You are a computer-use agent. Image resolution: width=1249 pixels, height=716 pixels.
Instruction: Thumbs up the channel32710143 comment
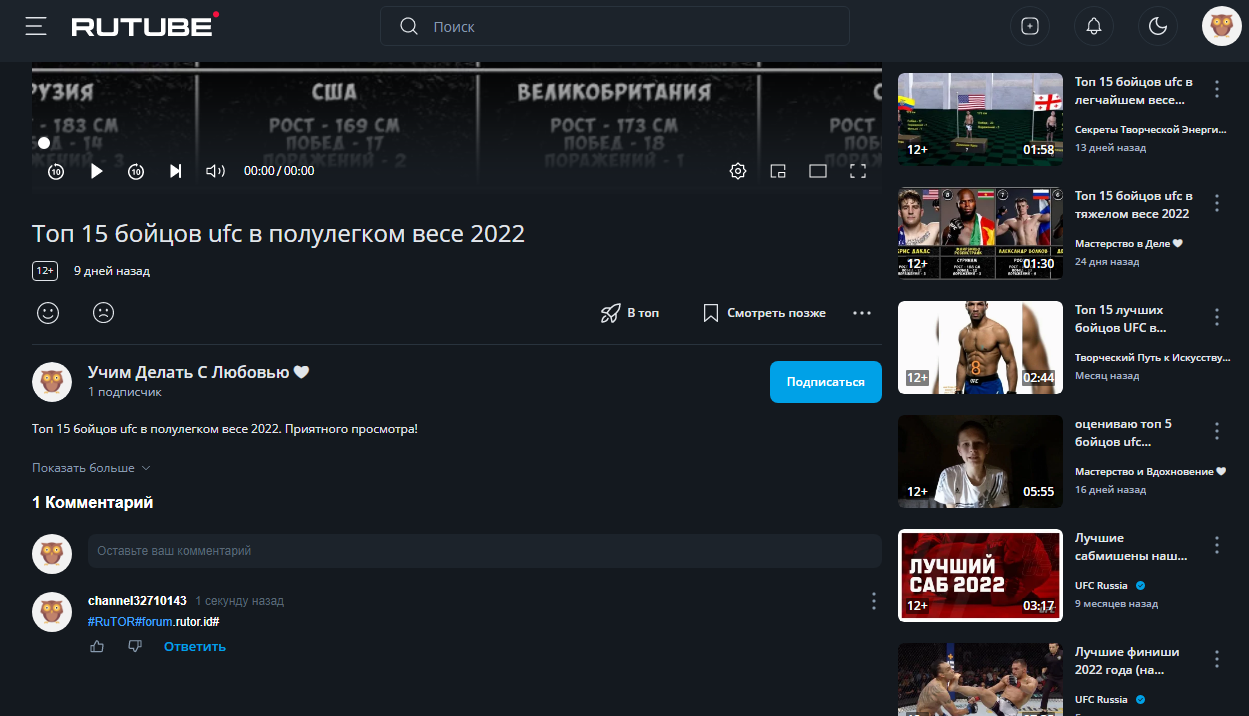click(97, 647)
